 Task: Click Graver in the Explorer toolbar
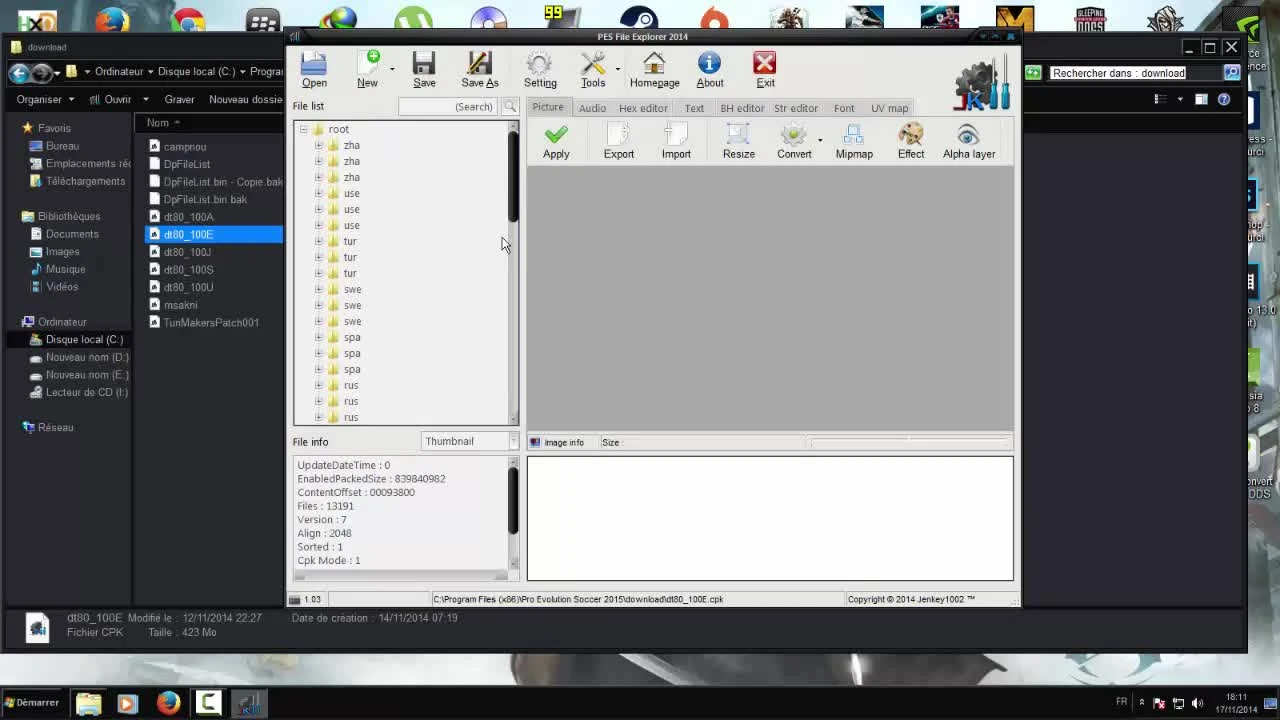[179, 99]
